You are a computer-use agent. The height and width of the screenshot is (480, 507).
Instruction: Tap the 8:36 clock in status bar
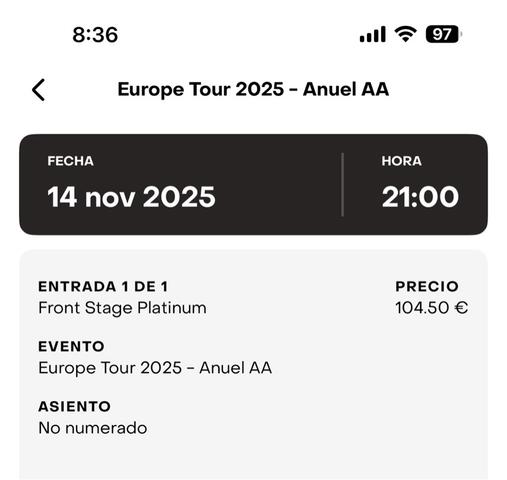(95, 35)
